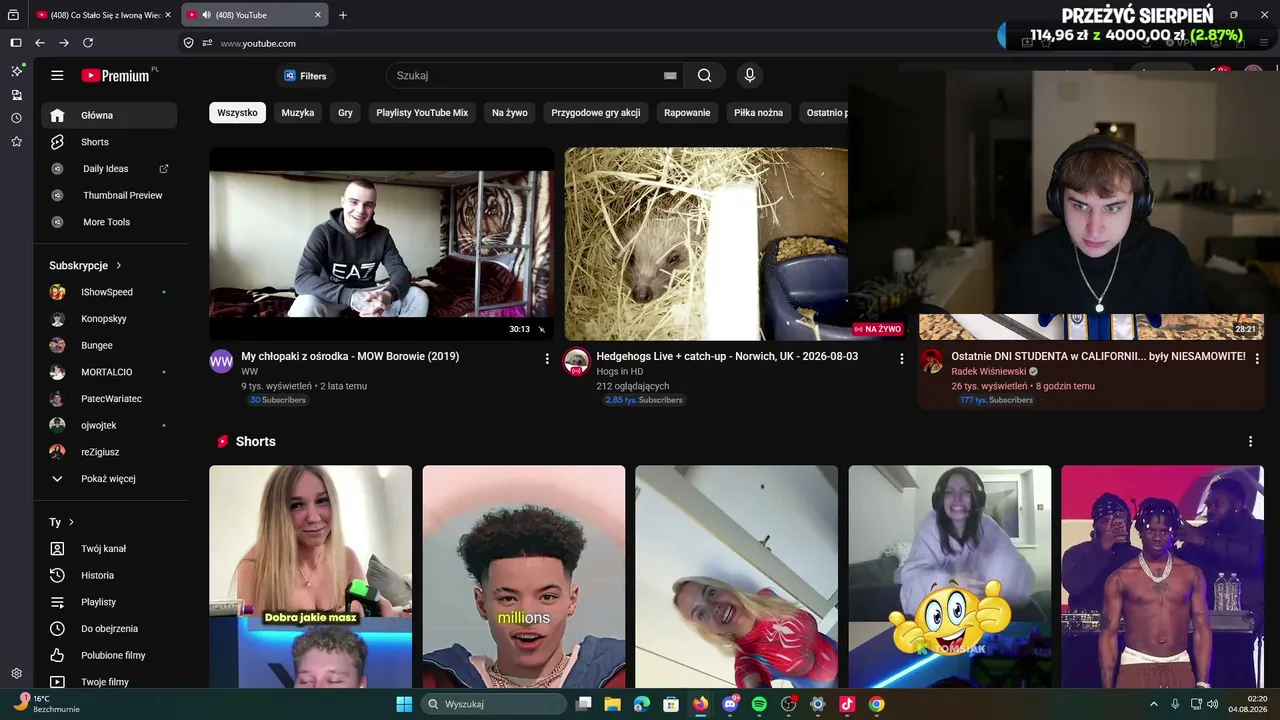Expand the Subskrypcje section

point(86,265)
